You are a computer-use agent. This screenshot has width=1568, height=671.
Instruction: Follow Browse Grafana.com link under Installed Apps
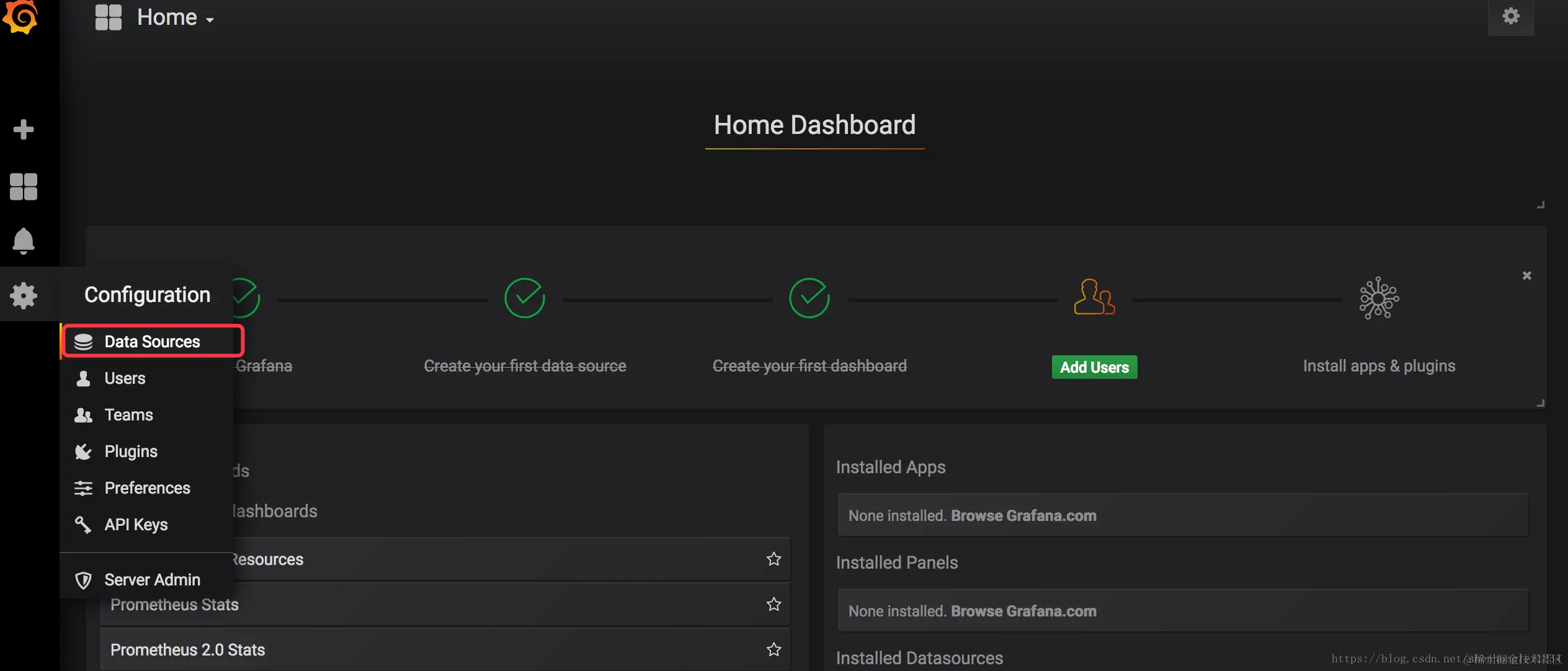[x=1023, y=515]
